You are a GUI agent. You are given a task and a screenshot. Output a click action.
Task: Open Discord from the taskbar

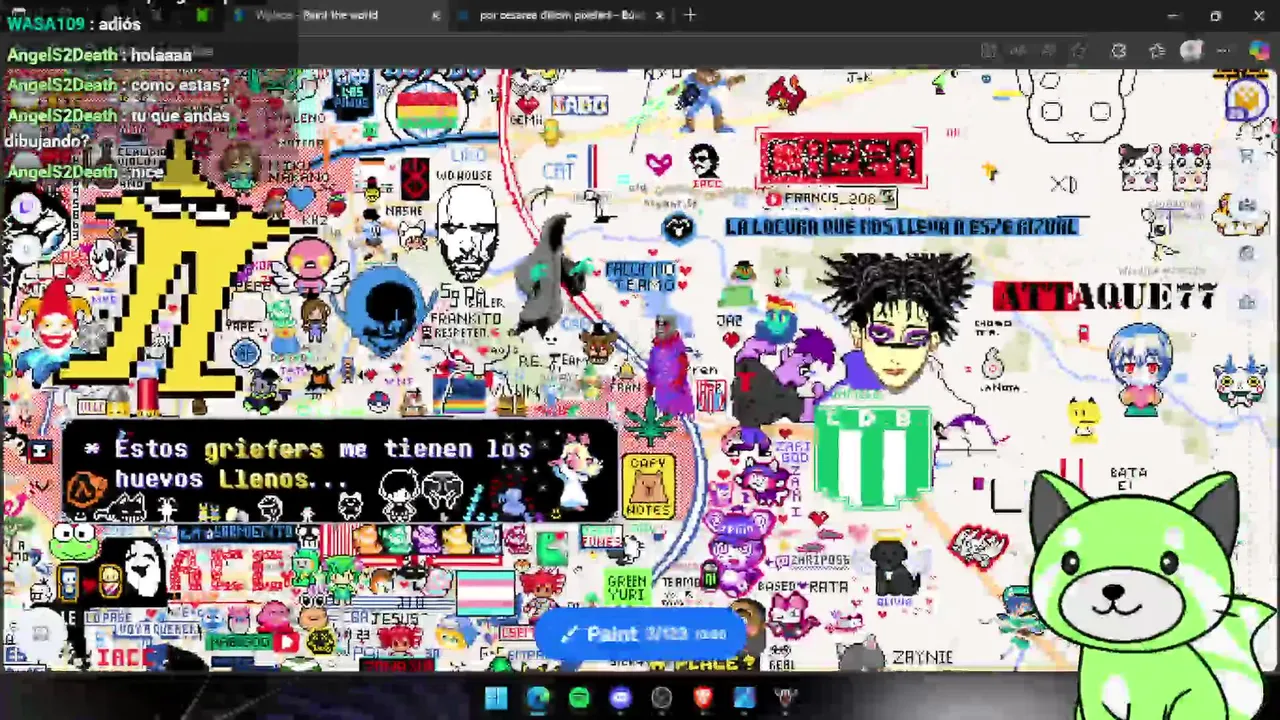(620, 698)
